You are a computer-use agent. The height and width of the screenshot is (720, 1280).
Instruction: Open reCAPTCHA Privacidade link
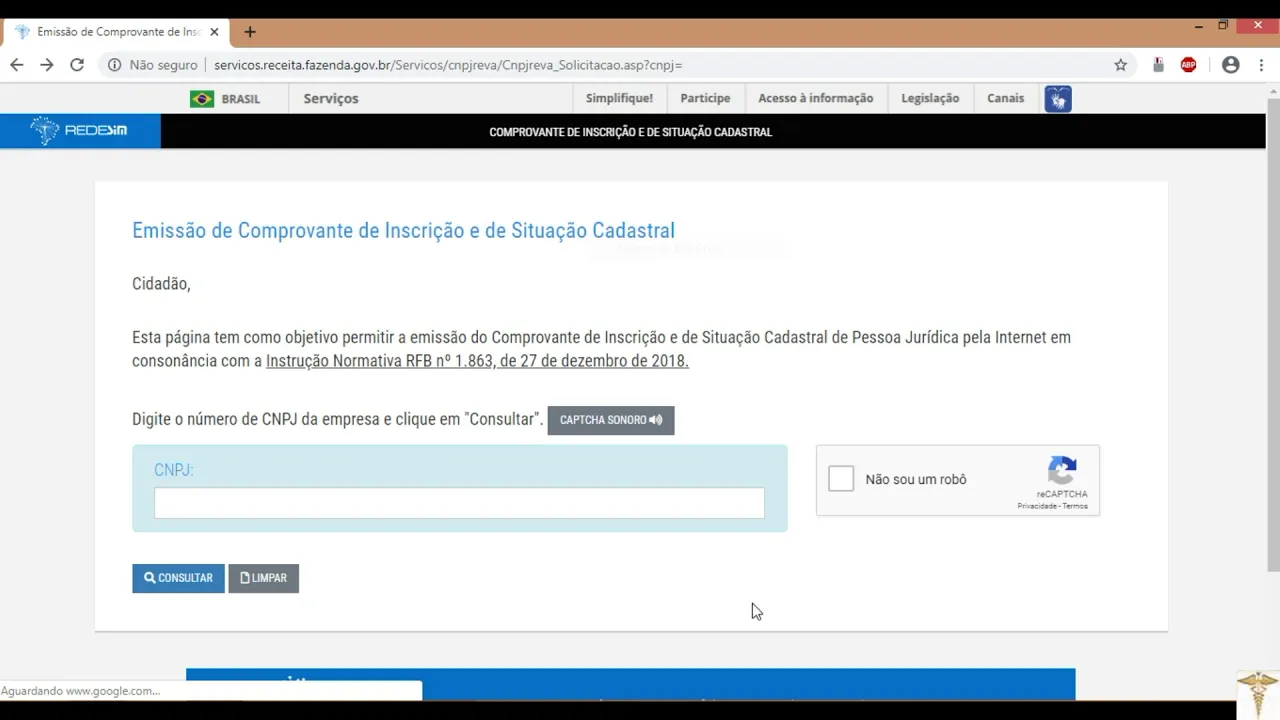pos(1037,506)
